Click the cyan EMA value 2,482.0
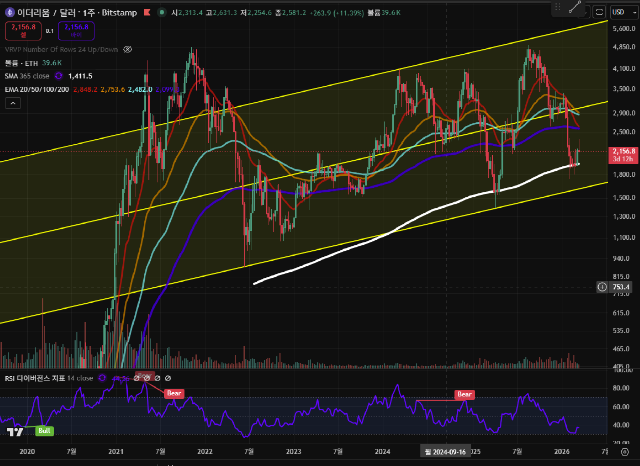This screenshot has height=466, width=640. 140,89
